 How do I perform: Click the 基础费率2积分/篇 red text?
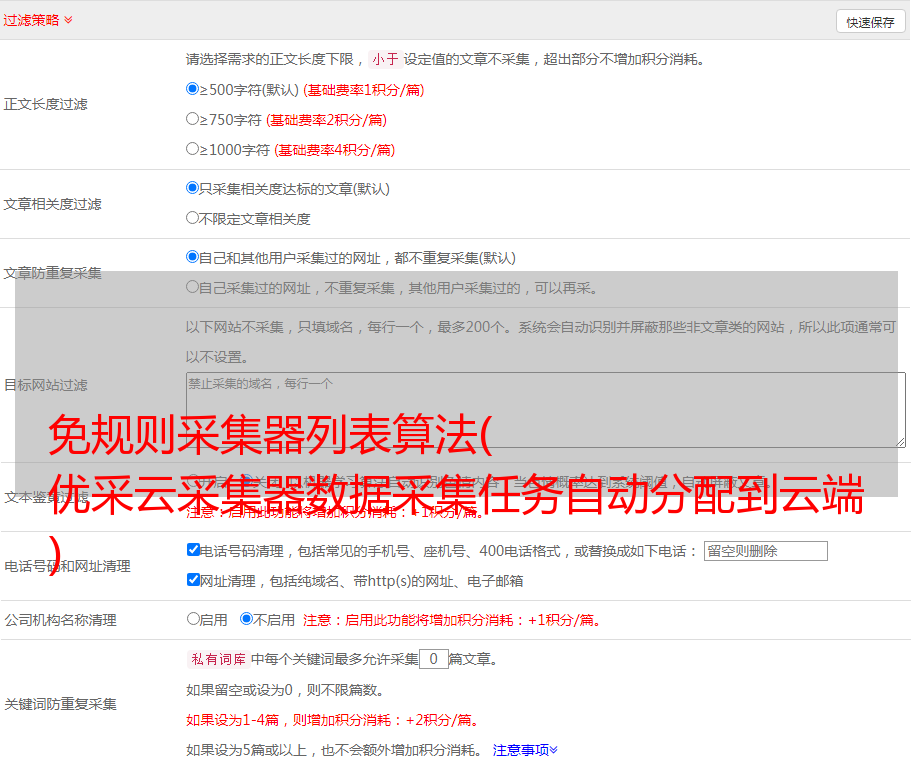[326, 120]
